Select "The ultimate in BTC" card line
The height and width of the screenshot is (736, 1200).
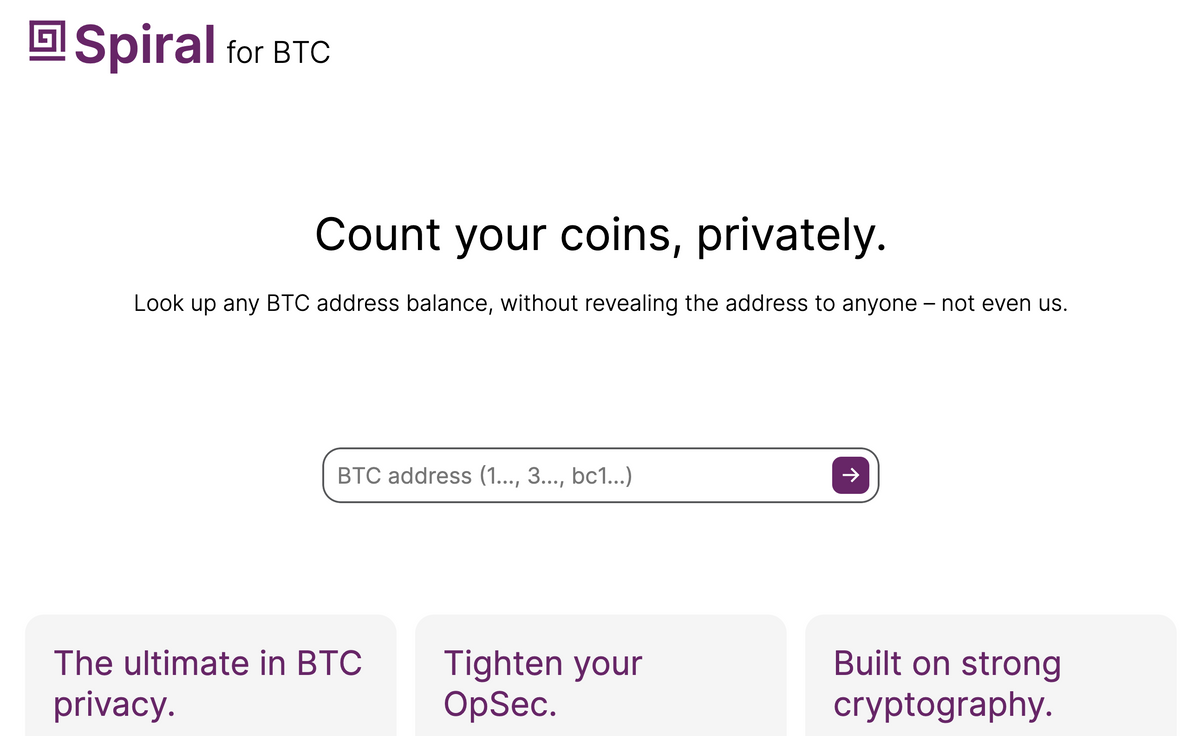[x=208, y=663]
